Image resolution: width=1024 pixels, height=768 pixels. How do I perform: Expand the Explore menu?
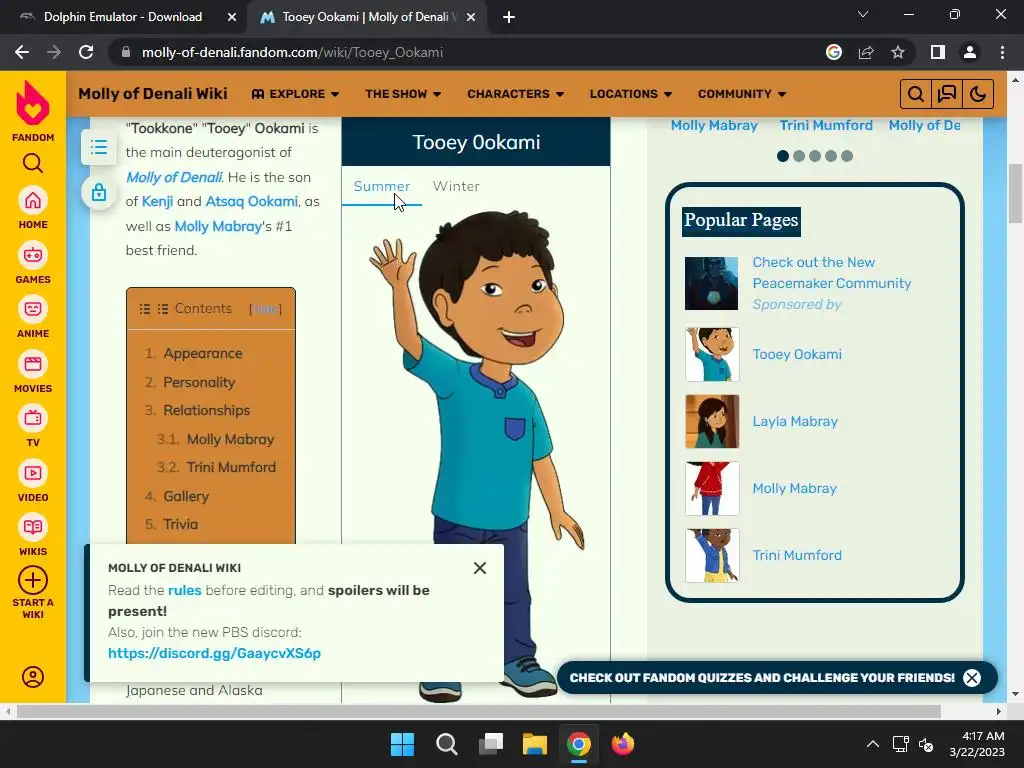pos(295,94)
